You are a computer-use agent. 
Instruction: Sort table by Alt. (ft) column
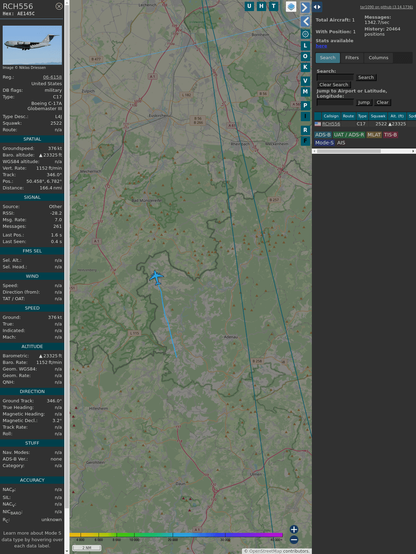[x=397, y=116]
